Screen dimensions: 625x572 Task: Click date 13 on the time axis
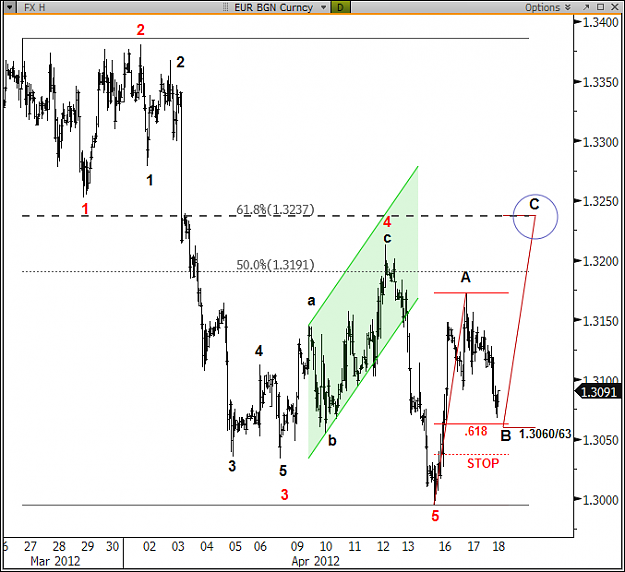[x=408, y=546]
